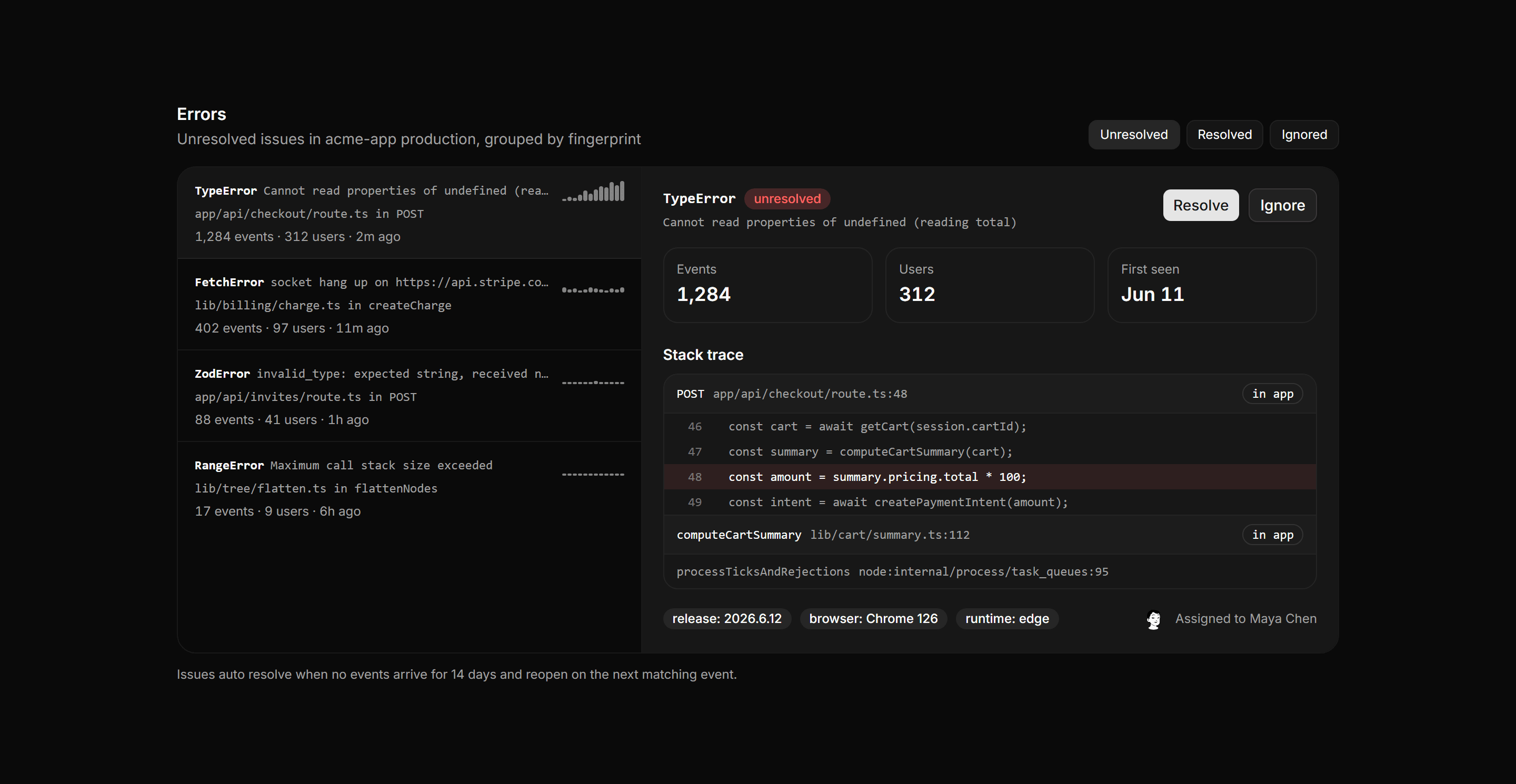
Task: Switch to the Unresolved filter tab
Action: click(1133, 135)
